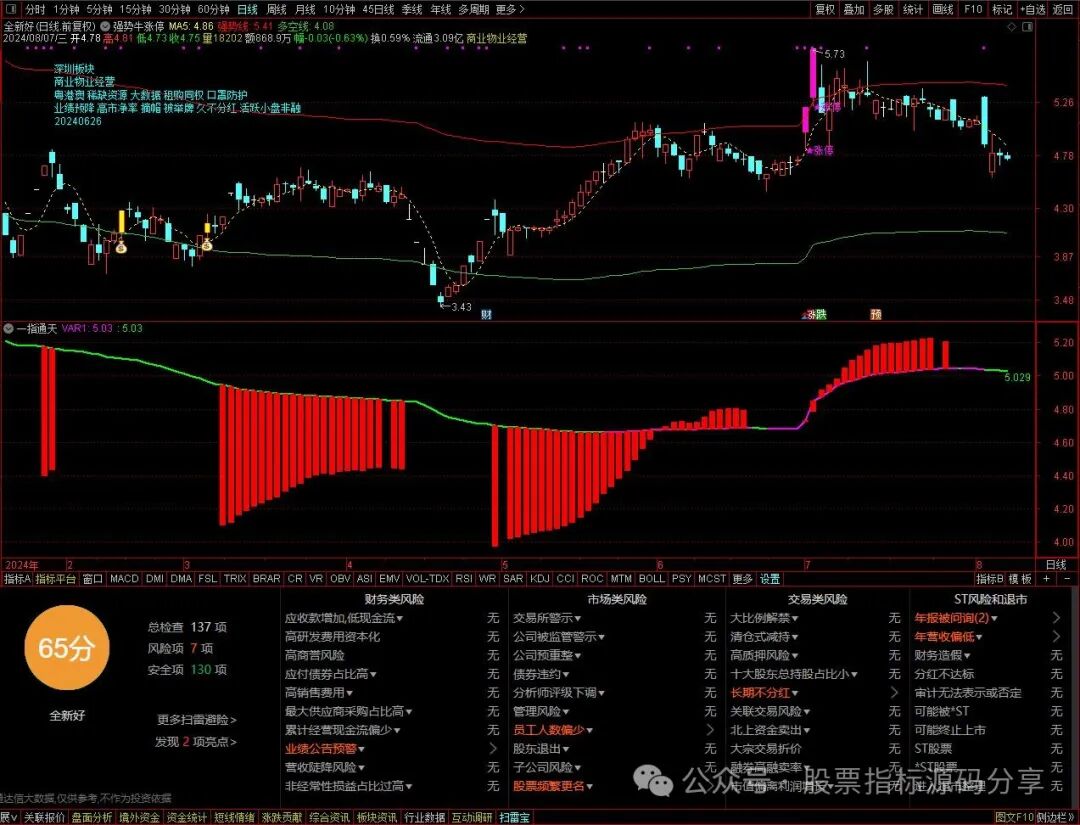Viewport: 1080px width, 825px height.
Task: Select 多周期 multi-period view
Action: pyautogui.click(x=474, y=9)
